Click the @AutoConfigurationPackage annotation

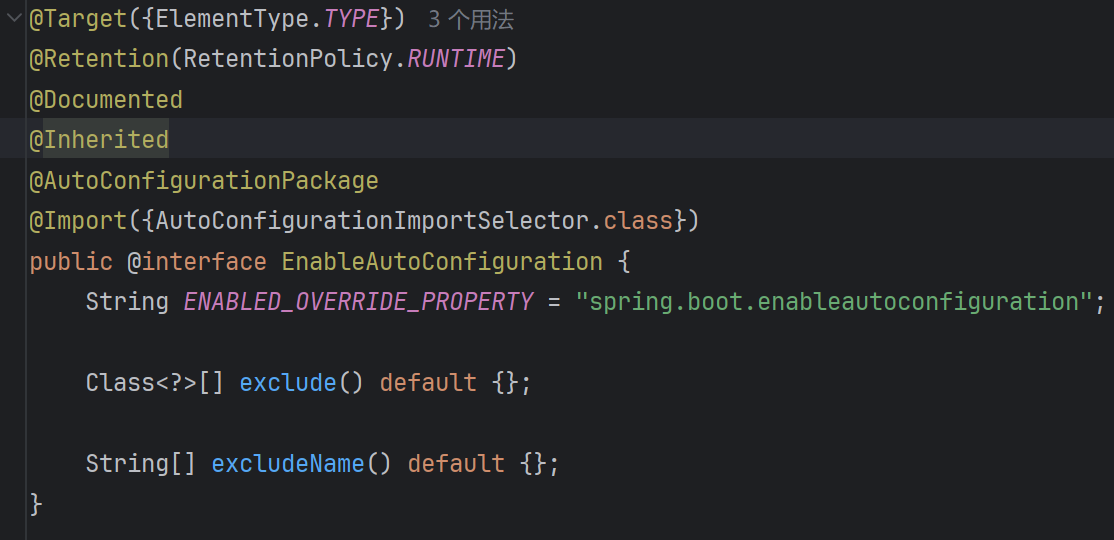click(x=204, y=180)
